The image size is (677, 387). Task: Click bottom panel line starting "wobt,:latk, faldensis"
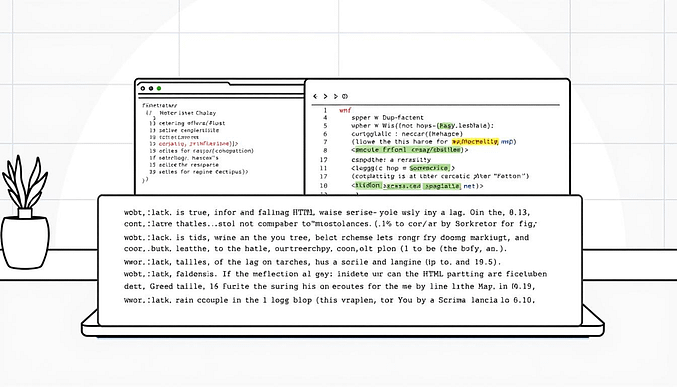click(335, 274)
